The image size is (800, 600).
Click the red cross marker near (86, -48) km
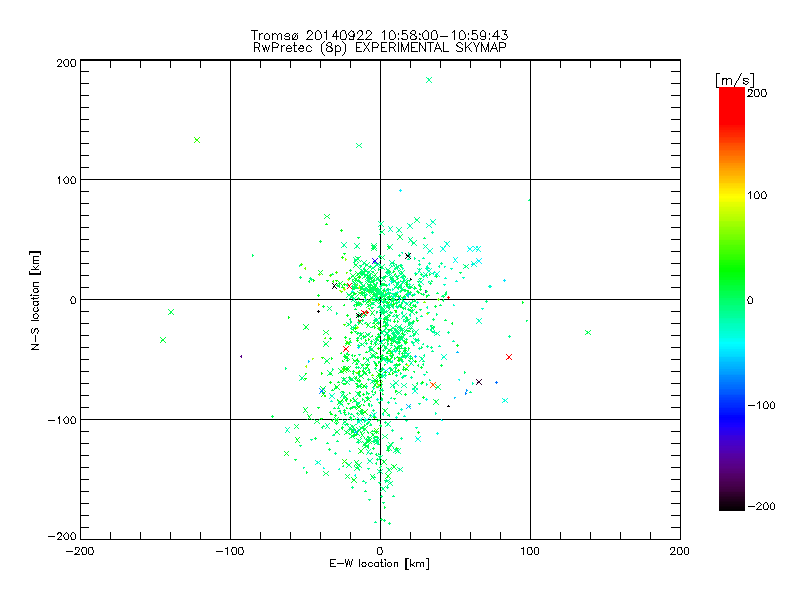[509, 357]
